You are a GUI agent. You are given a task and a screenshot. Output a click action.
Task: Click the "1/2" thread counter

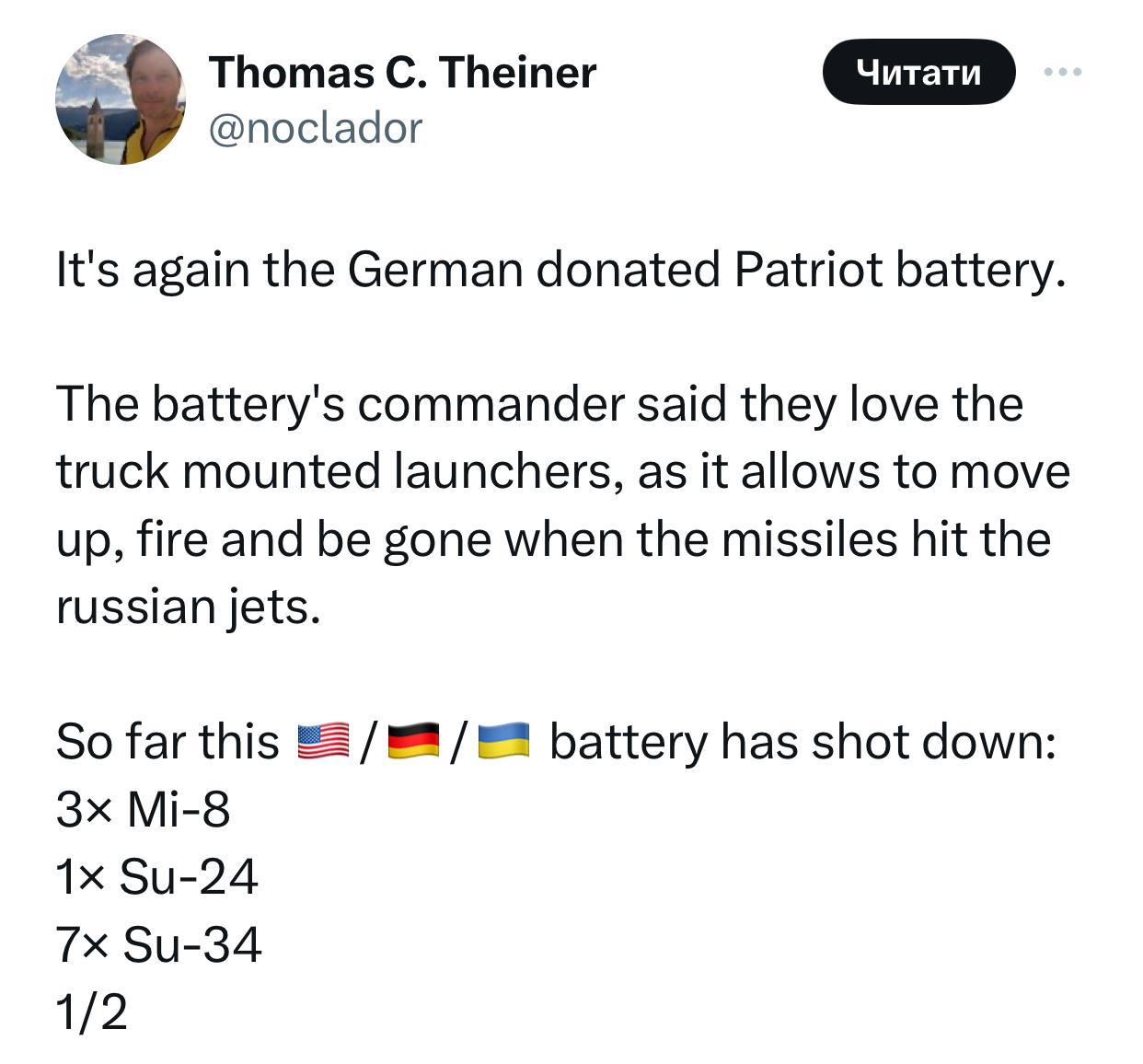pos(91,1012)
